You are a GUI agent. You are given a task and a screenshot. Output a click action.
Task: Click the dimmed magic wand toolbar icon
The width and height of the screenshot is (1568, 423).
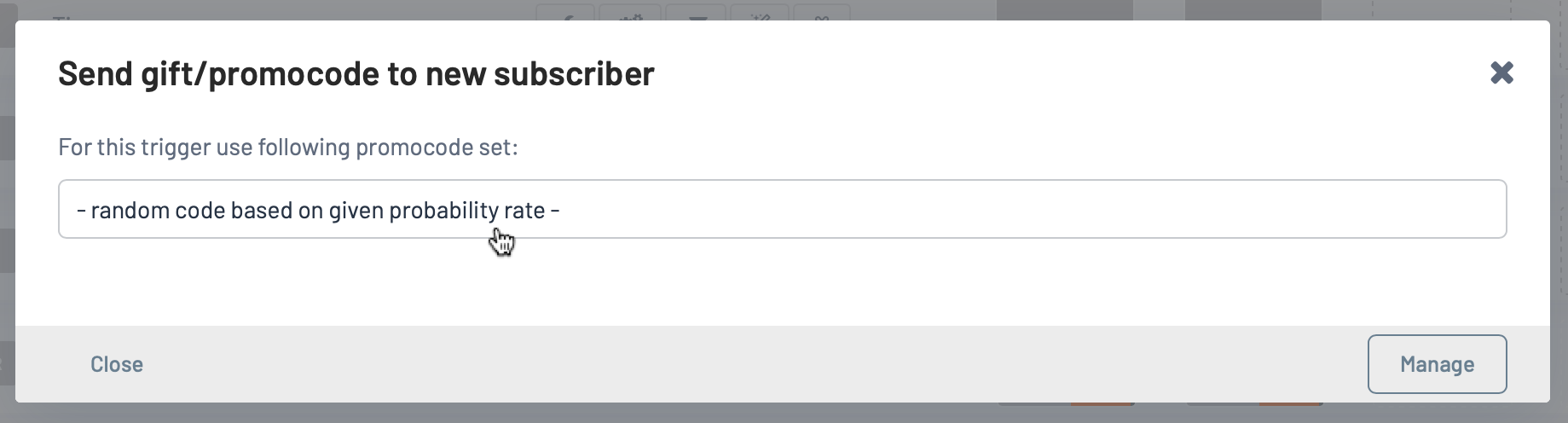759,13
